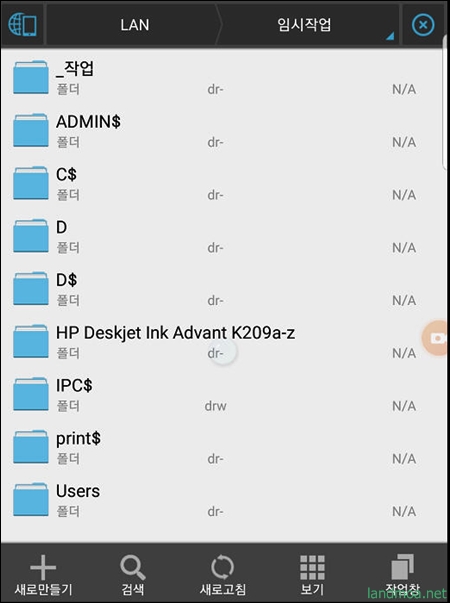Tap the 새로만들기 plus icon
Viewport: 450px width, 603px height.
click(x=43, y=567)
